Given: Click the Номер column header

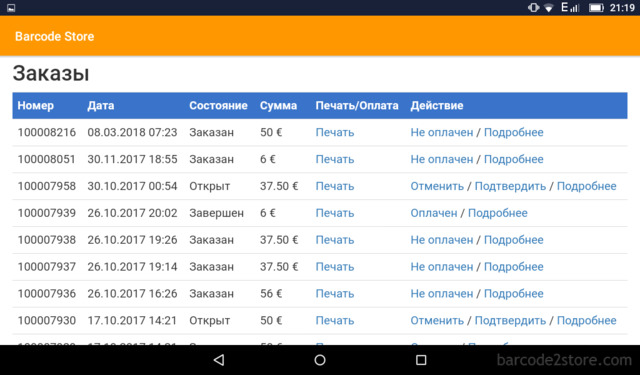Looking at the screenshot, I should (x=36, y=106).
